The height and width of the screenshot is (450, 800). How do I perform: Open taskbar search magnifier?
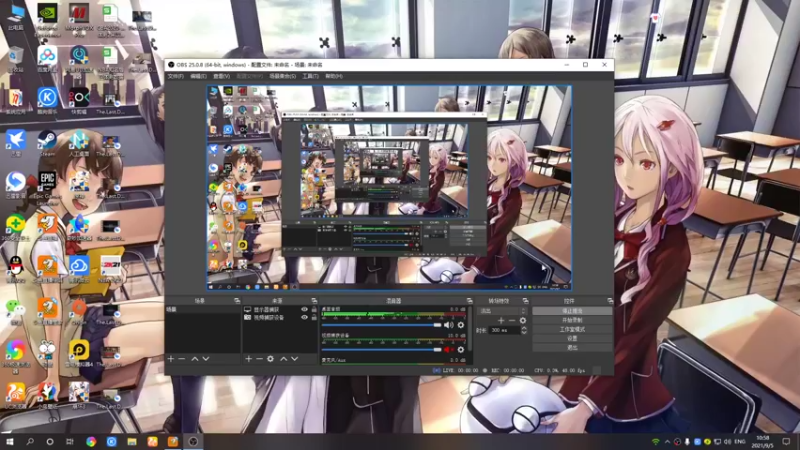pyautogui.click(x=30, y=442)
